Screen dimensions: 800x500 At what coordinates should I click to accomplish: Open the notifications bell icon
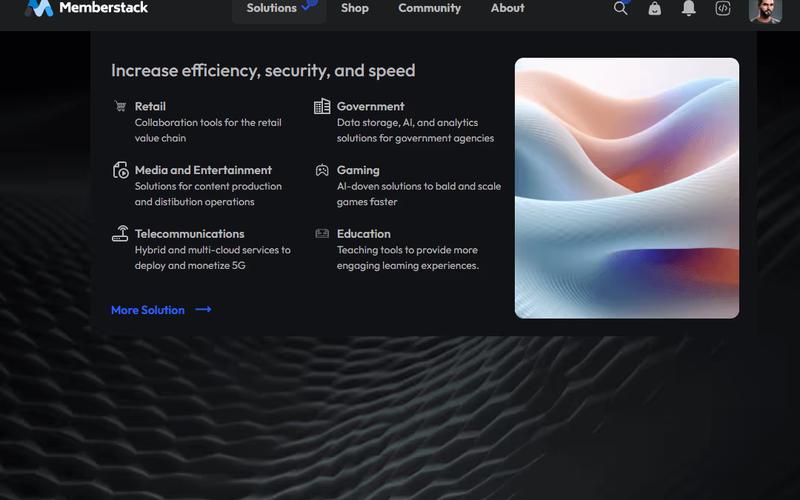click(x=689, y=8)
